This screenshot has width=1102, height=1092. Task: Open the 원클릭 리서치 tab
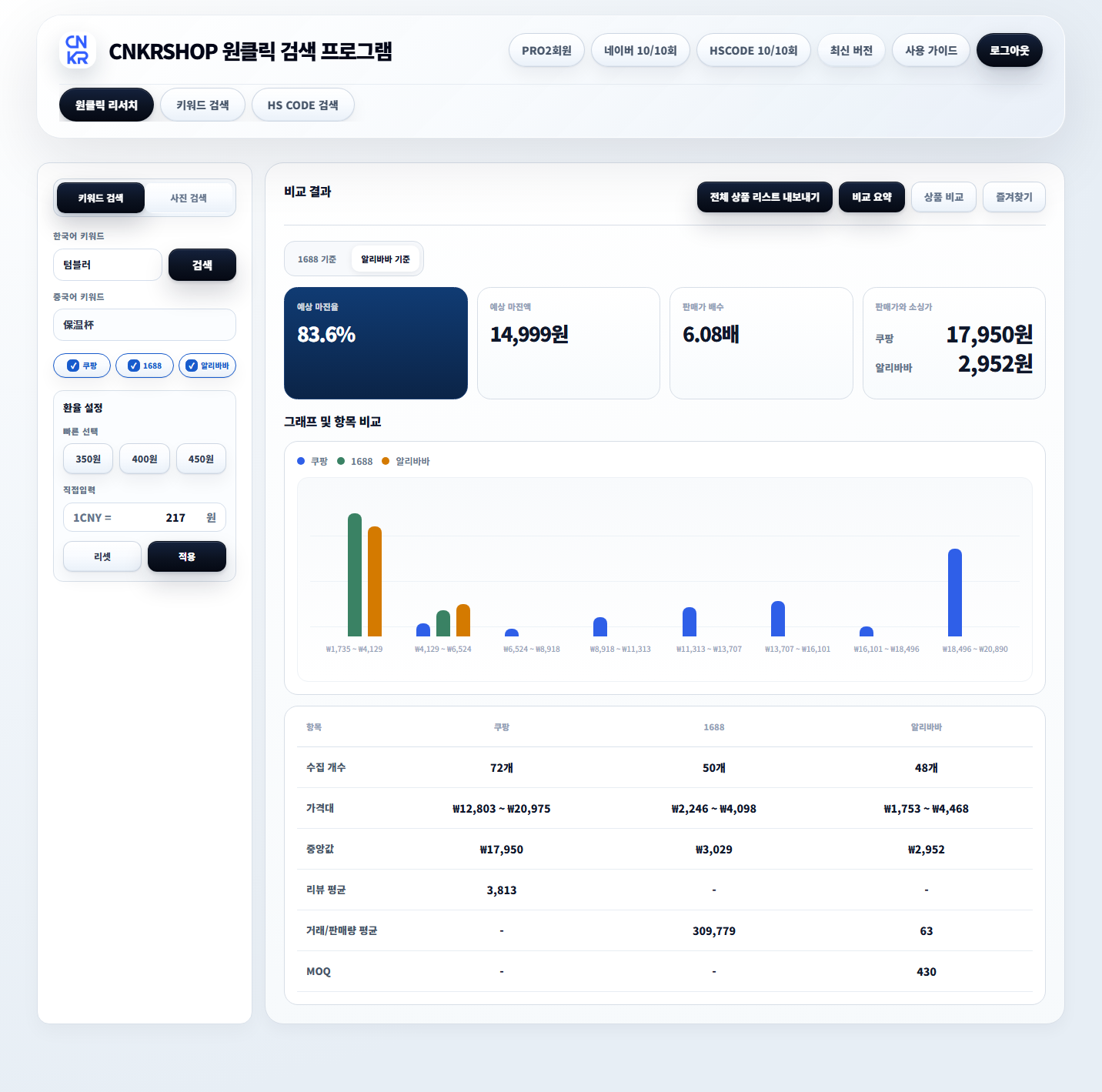[x=106, y=105]
